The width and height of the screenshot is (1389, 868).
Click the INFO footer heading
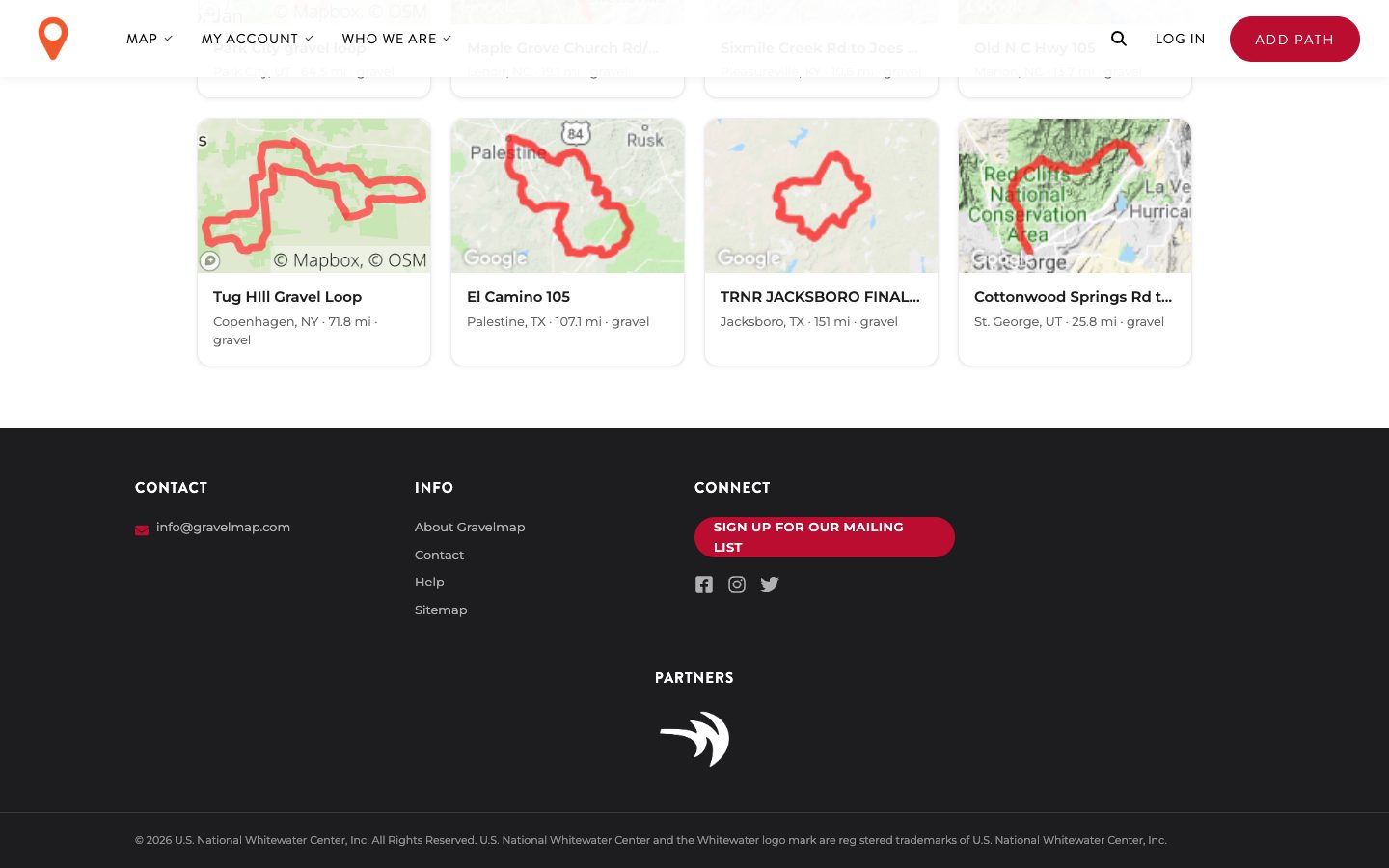[x=434, y=488]
